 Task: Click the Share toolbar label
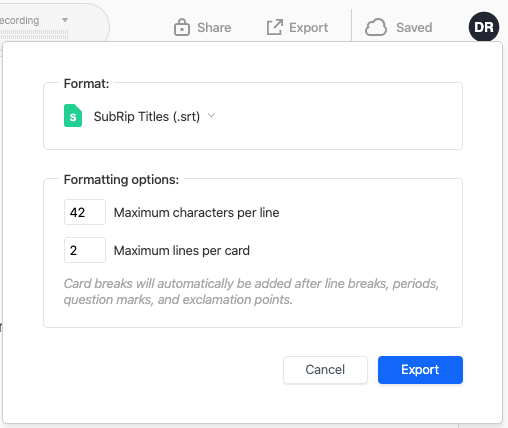214,27
